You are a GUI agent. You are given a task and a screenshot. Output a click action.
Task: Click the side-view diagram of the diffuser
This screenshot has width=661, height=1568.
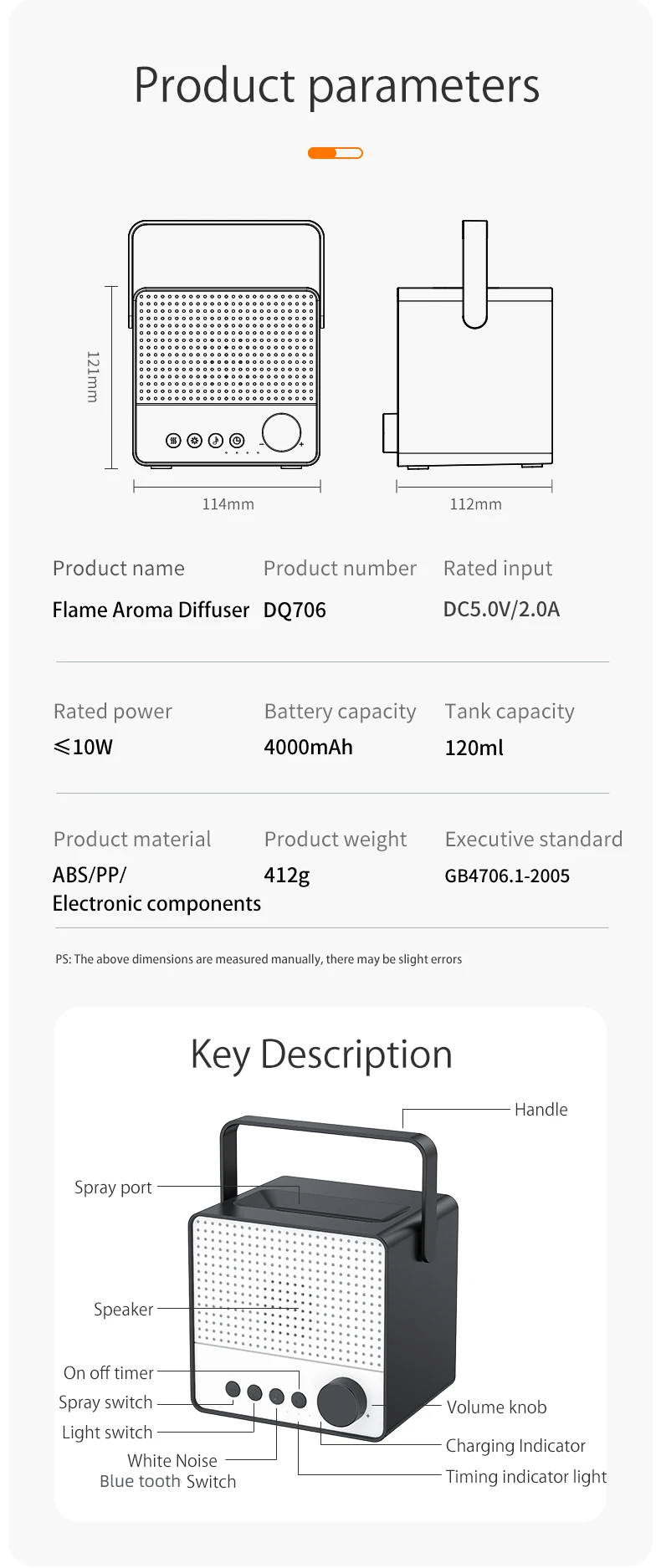474,376
